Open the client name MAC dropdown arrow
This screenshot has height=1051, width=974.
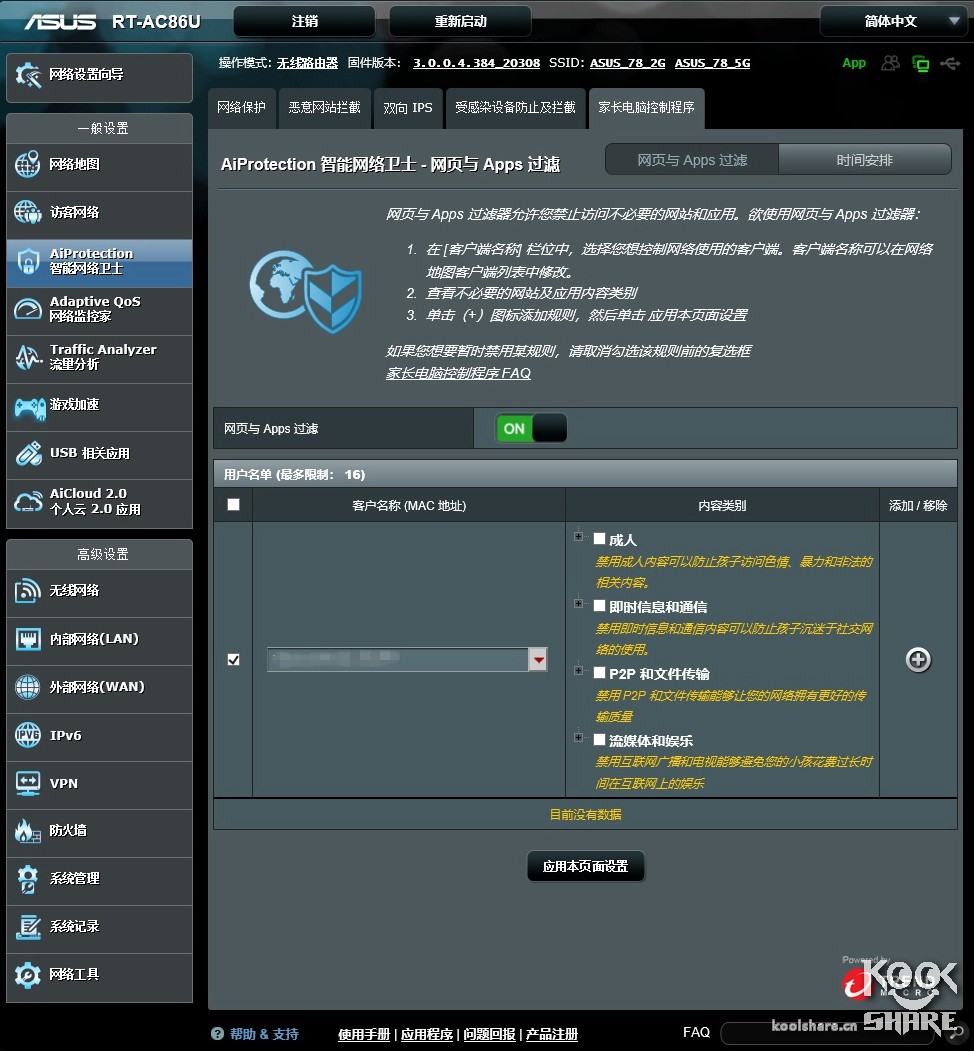(x=538, y=660)
